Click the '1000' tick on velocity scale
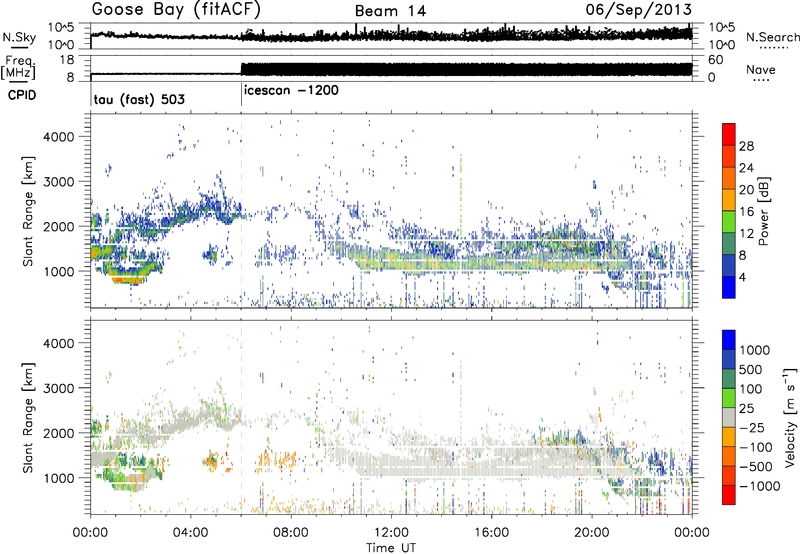Screen dimensions: 800x554 [755, 350]
